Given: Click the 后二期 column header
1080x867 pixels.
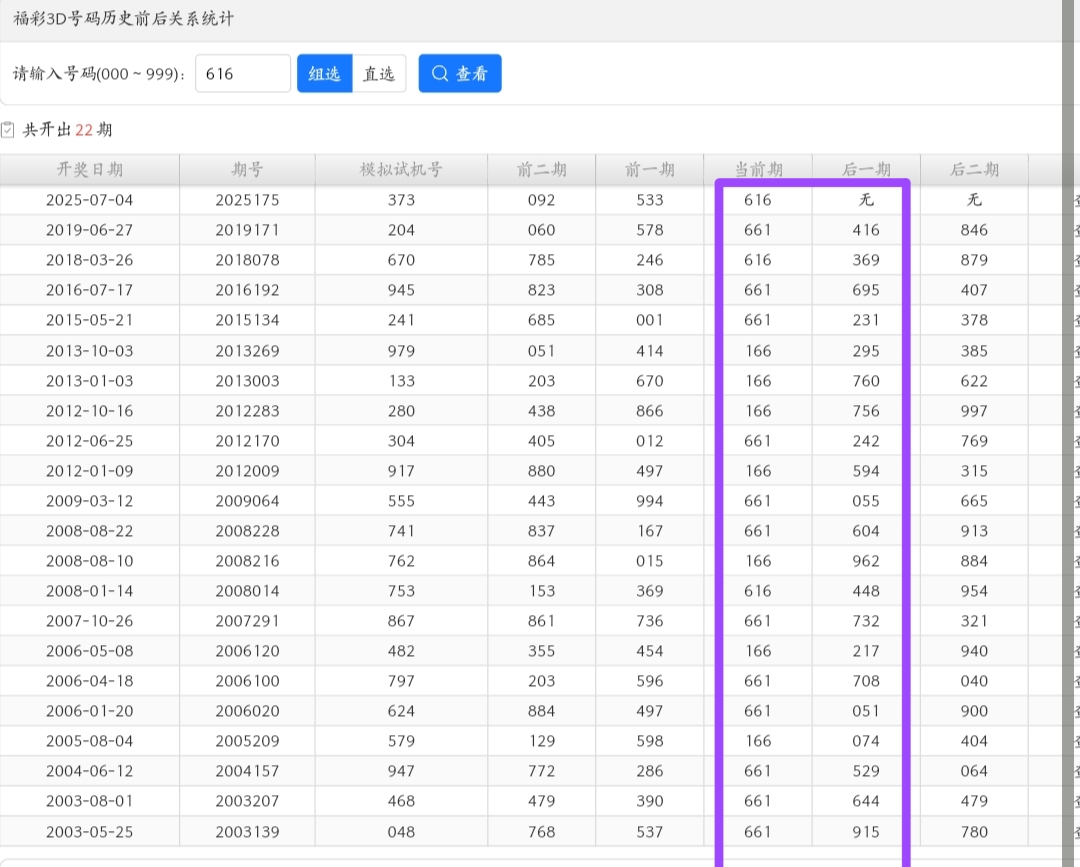Looking at the screenshot, I should [974, 170].
